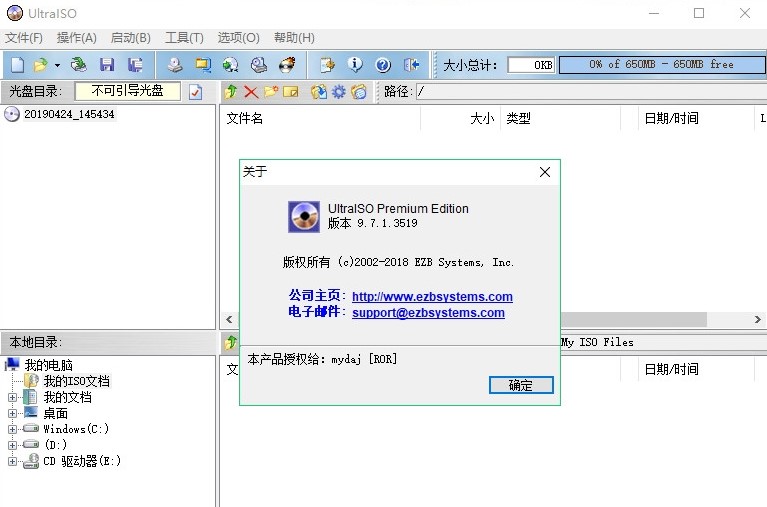Click the 0% of 650MB capacity bar
767x507 pixels.
tap(662, 65)
